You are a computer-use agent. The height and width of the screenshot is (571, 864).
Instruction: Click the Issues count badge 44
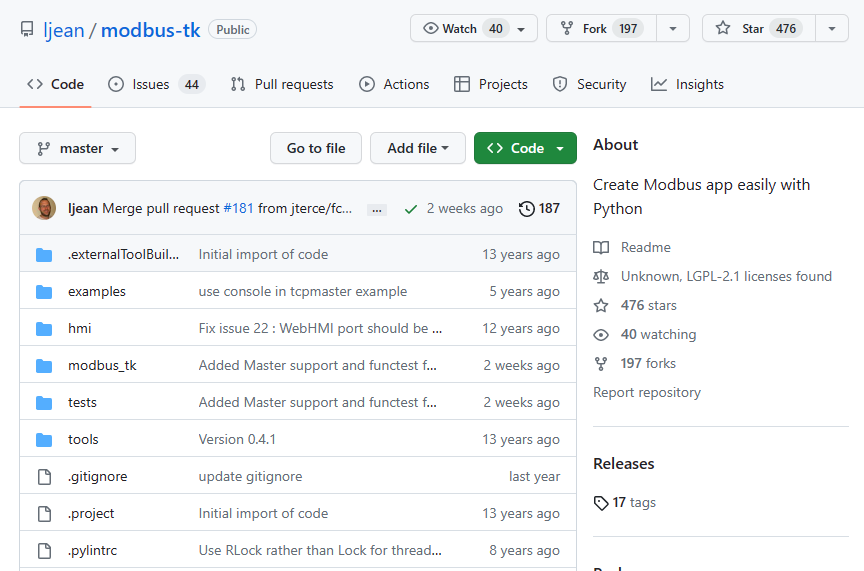191,84
